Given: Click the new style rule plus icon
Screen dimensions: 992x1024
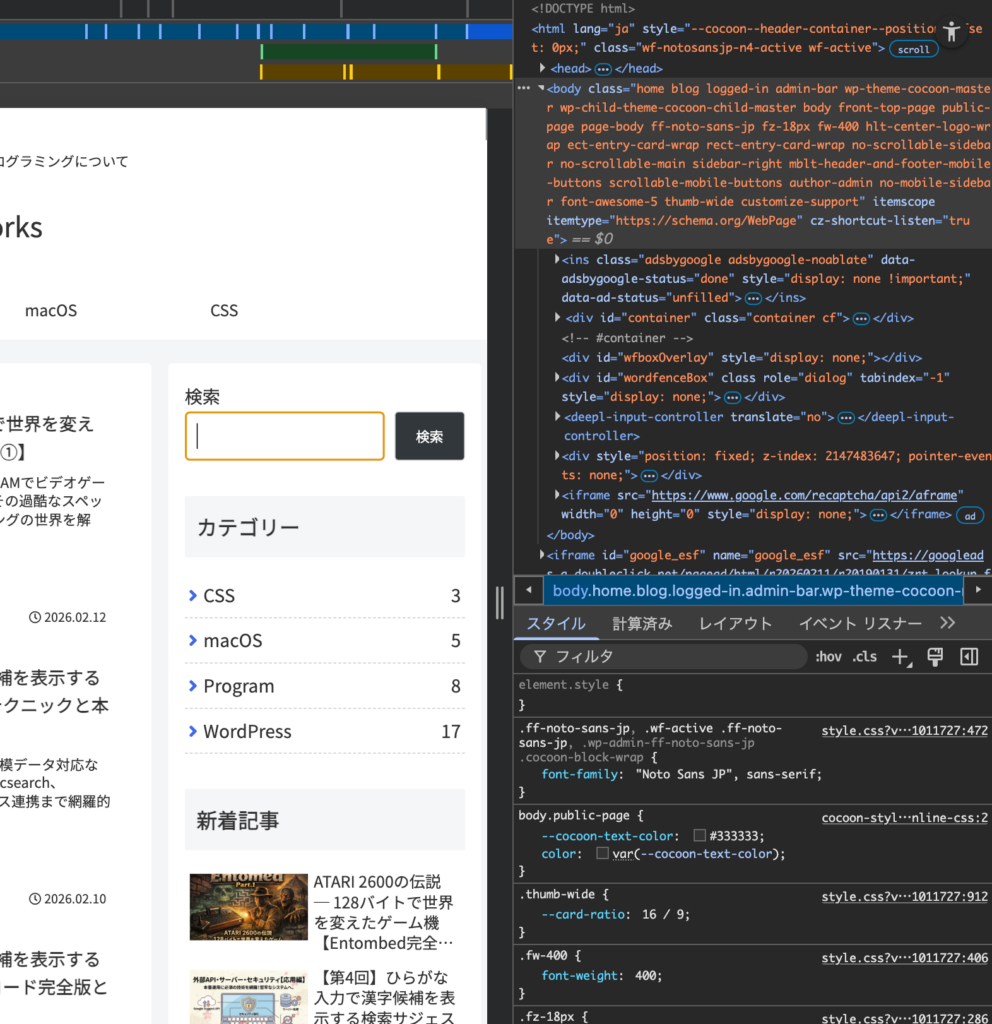Looking at the screenshot, I should [900, 657].
